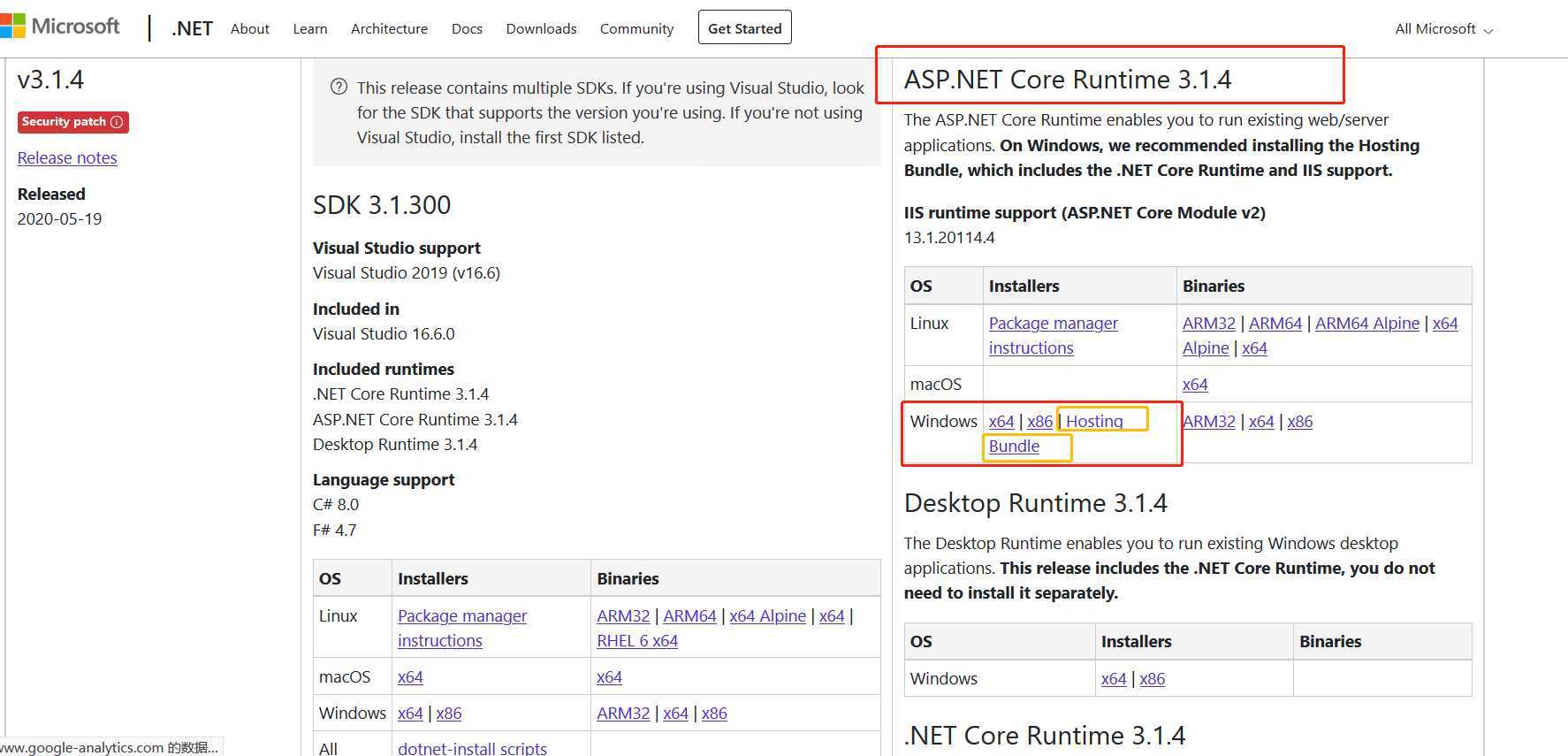Image resolution: width=1568 pixels, height=756 pixels.
Task: Open the Downloads menu item
Action: (x=541, y=29)
